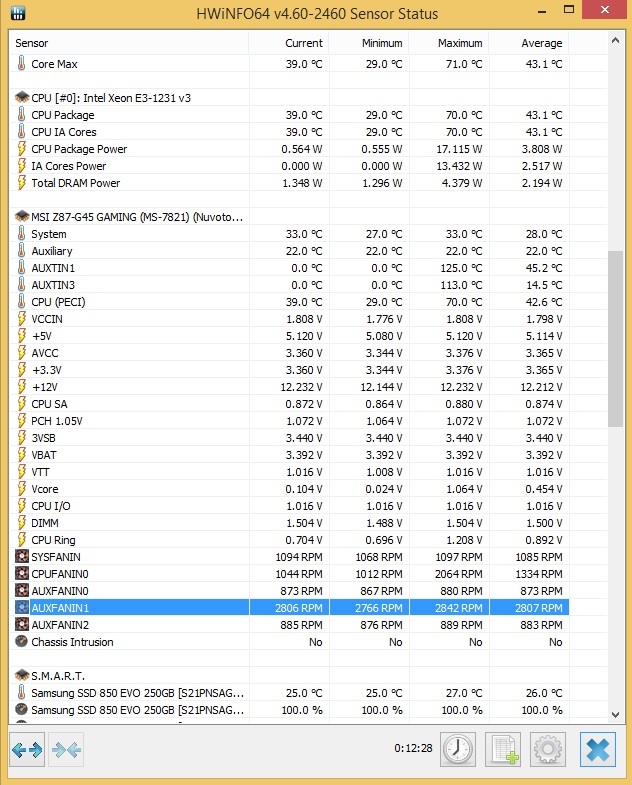This screenshot has width=632, height=785.
Task: Click fan icon beside CPUFANIN0
Action: pyautogui.click(x=22, y=574)
